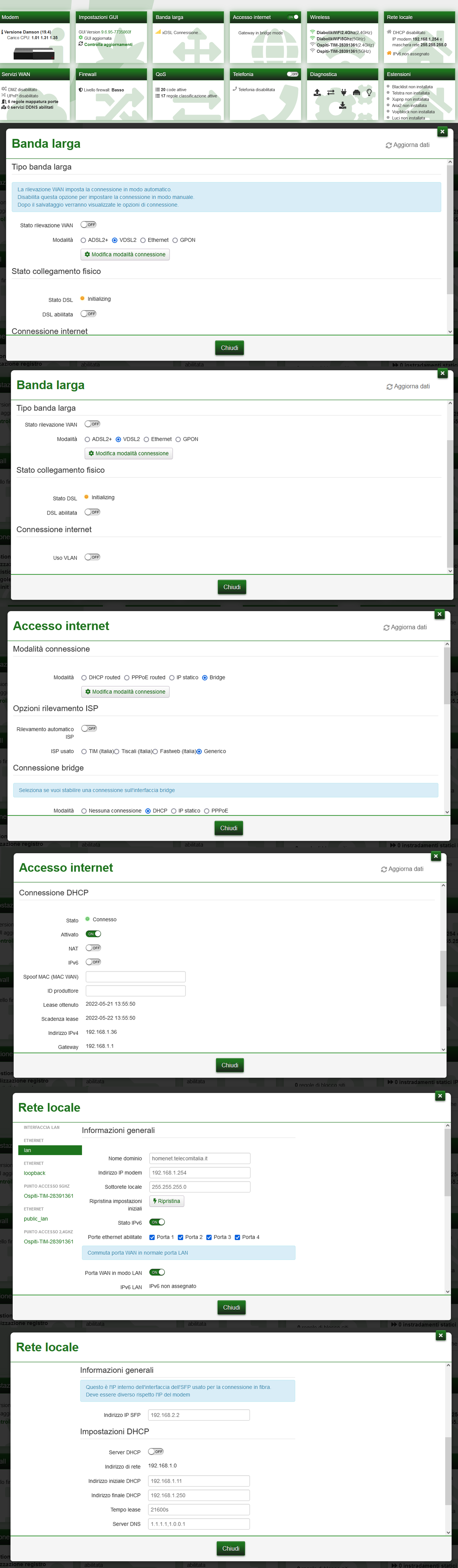Click the upload arrow icon in Diagnostica card
The image size is (458, 1568).
(317, 93)
